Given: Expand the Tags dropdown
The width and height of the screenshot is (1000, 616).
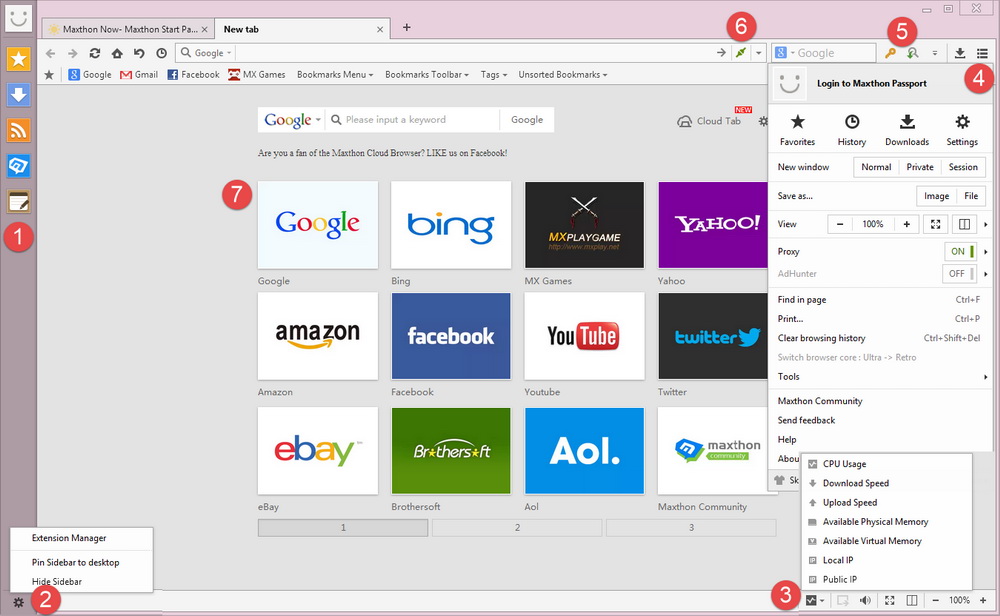Looking at the screenshot, I should coord(494,75).
